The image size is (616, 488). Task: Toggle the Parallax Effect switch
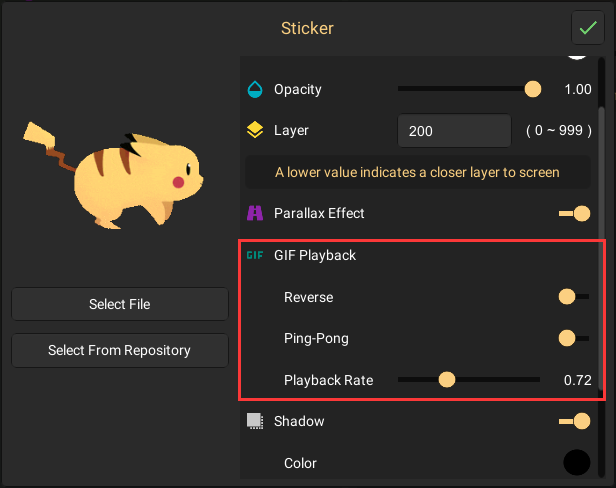[x=574, y=213]
